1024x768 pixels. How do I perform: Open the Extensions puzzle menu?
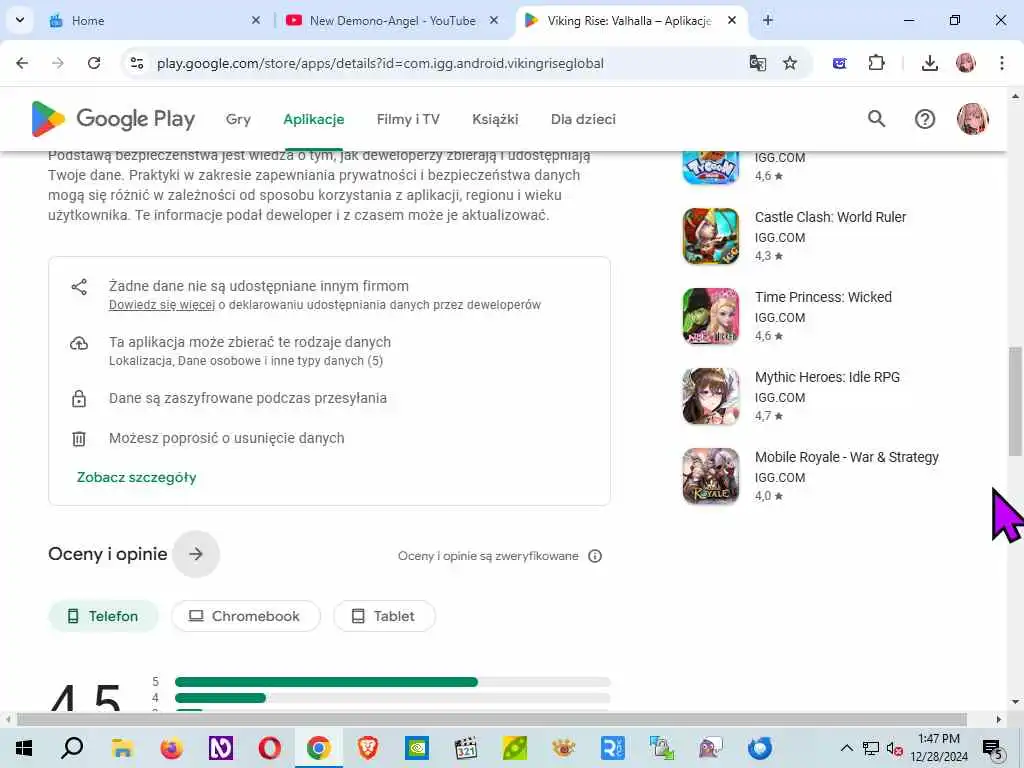tap(876, 63)
